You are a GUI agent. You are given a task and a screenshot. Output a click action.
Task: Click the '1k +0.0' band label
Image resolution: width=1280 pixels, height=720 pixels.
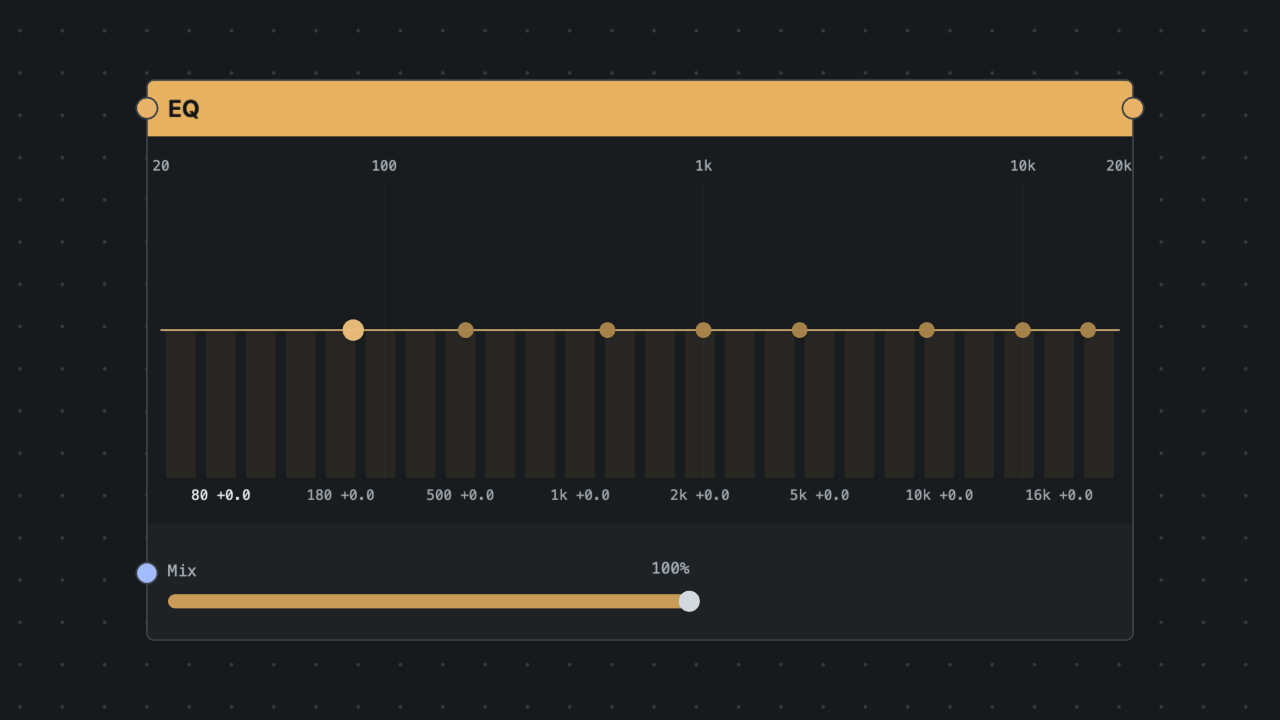pos(580,495)
